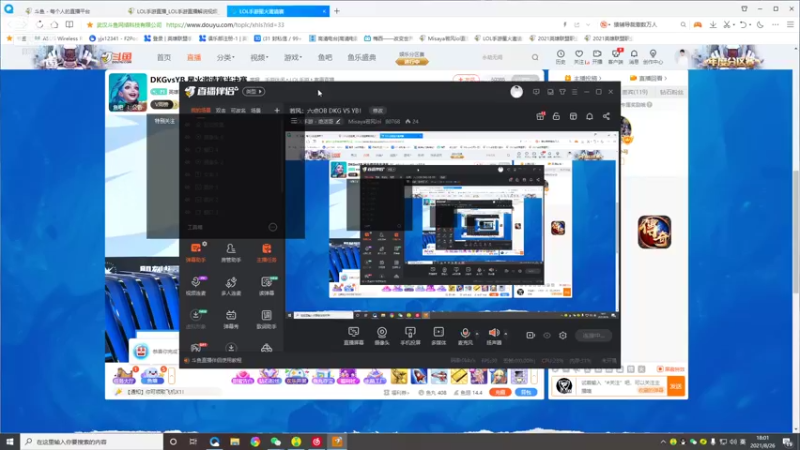Open the 主播任务 tool icon
The image size is (800, 450).
click(266, 253)
